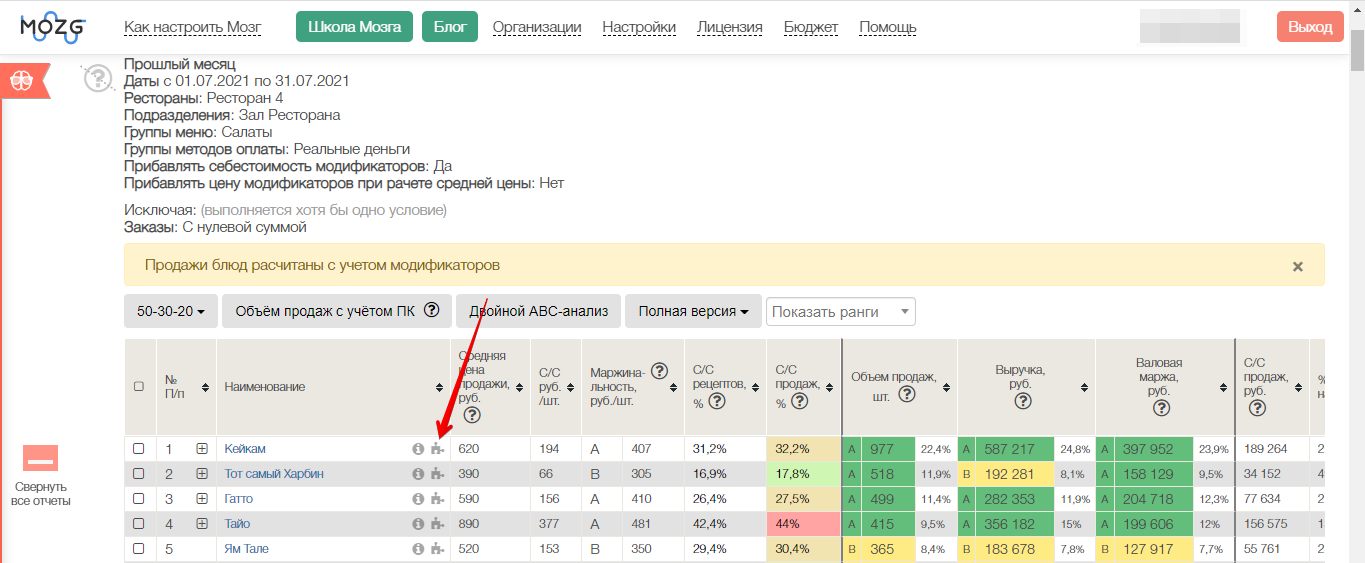Expand the Тот самый Харбин row with plus icon
The height and width of the screenshot is (563, 1365).
201,474
